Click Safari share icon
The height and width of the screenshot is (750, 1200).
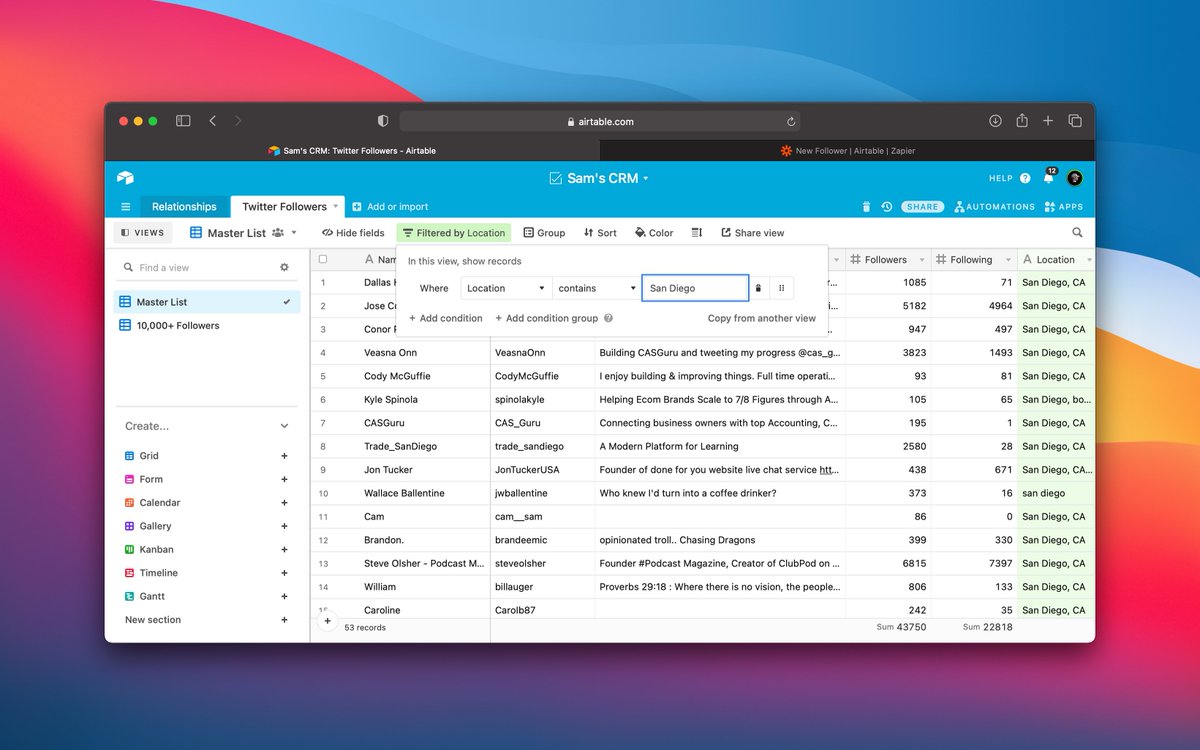1022,121
